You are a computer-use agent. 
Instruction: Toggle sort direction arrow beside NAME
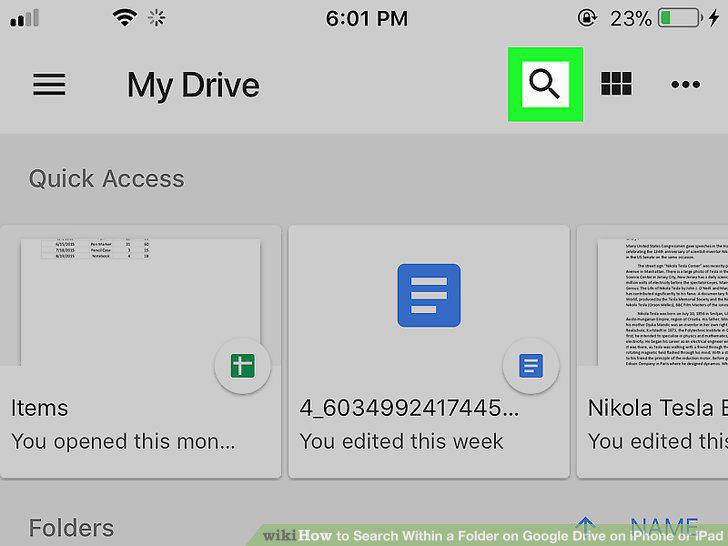pos(586,527)
